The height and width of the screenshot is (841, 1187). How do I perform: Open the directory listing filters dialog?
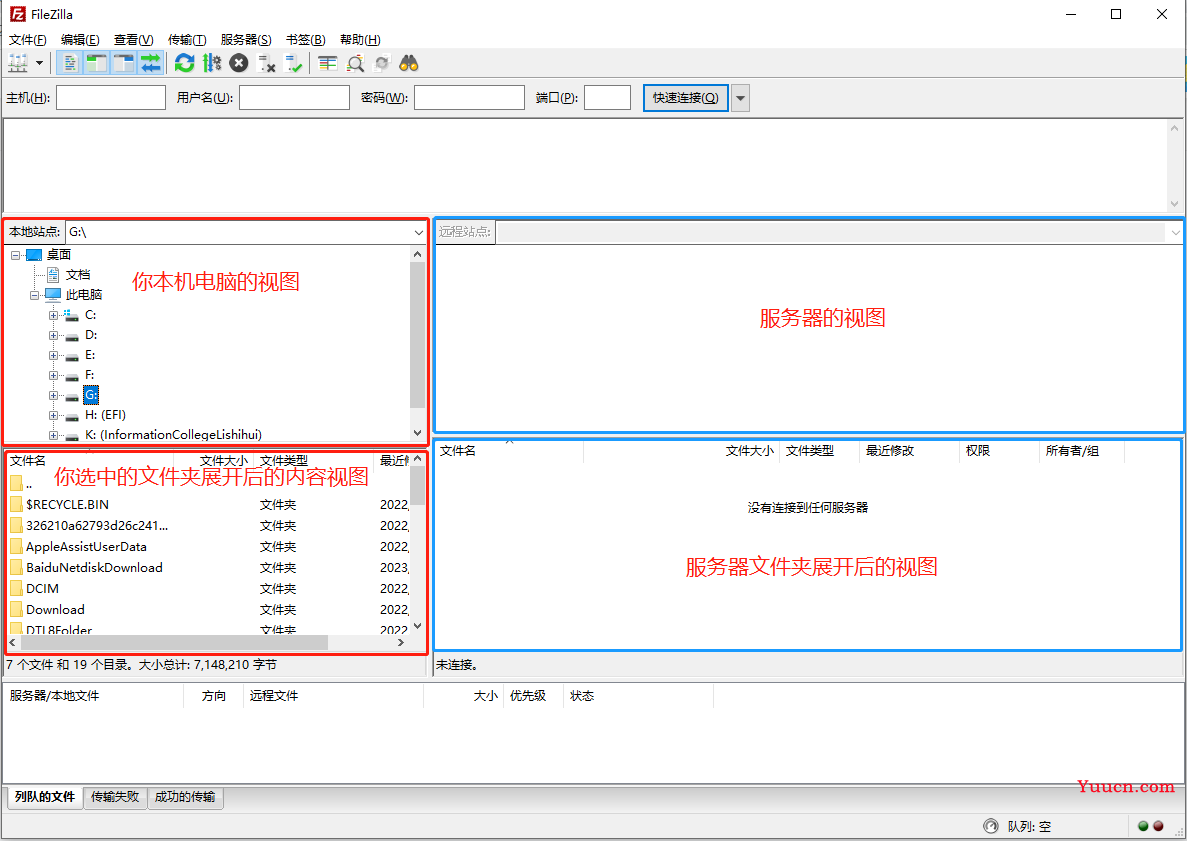(327, 64)
